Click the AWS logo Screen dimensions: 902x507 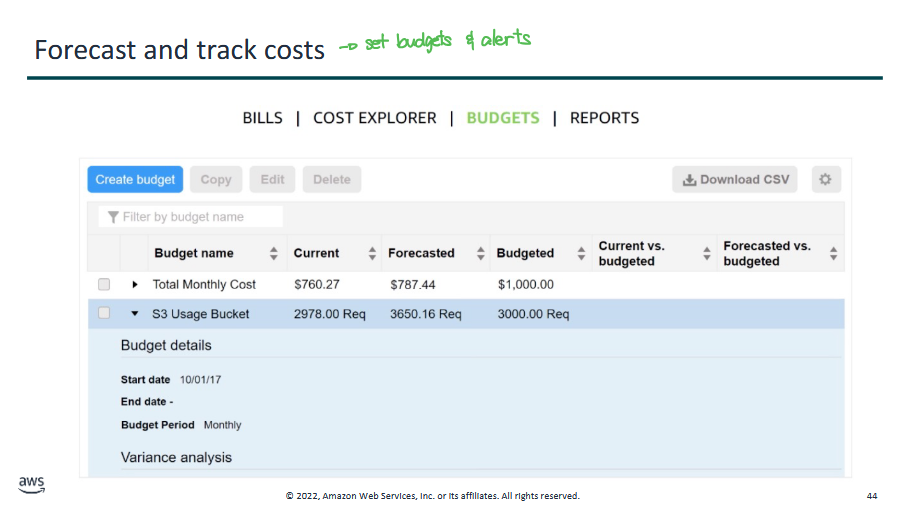coord(31,485)
